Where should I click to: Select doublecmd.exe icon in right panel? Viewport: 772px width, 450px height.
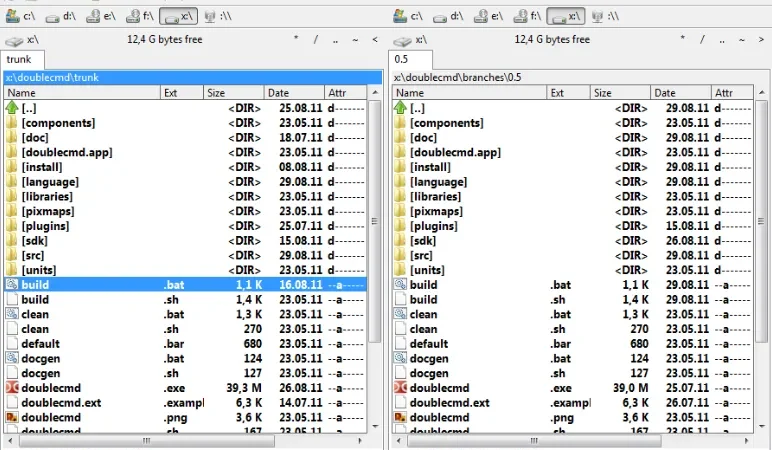pos(400,388)
